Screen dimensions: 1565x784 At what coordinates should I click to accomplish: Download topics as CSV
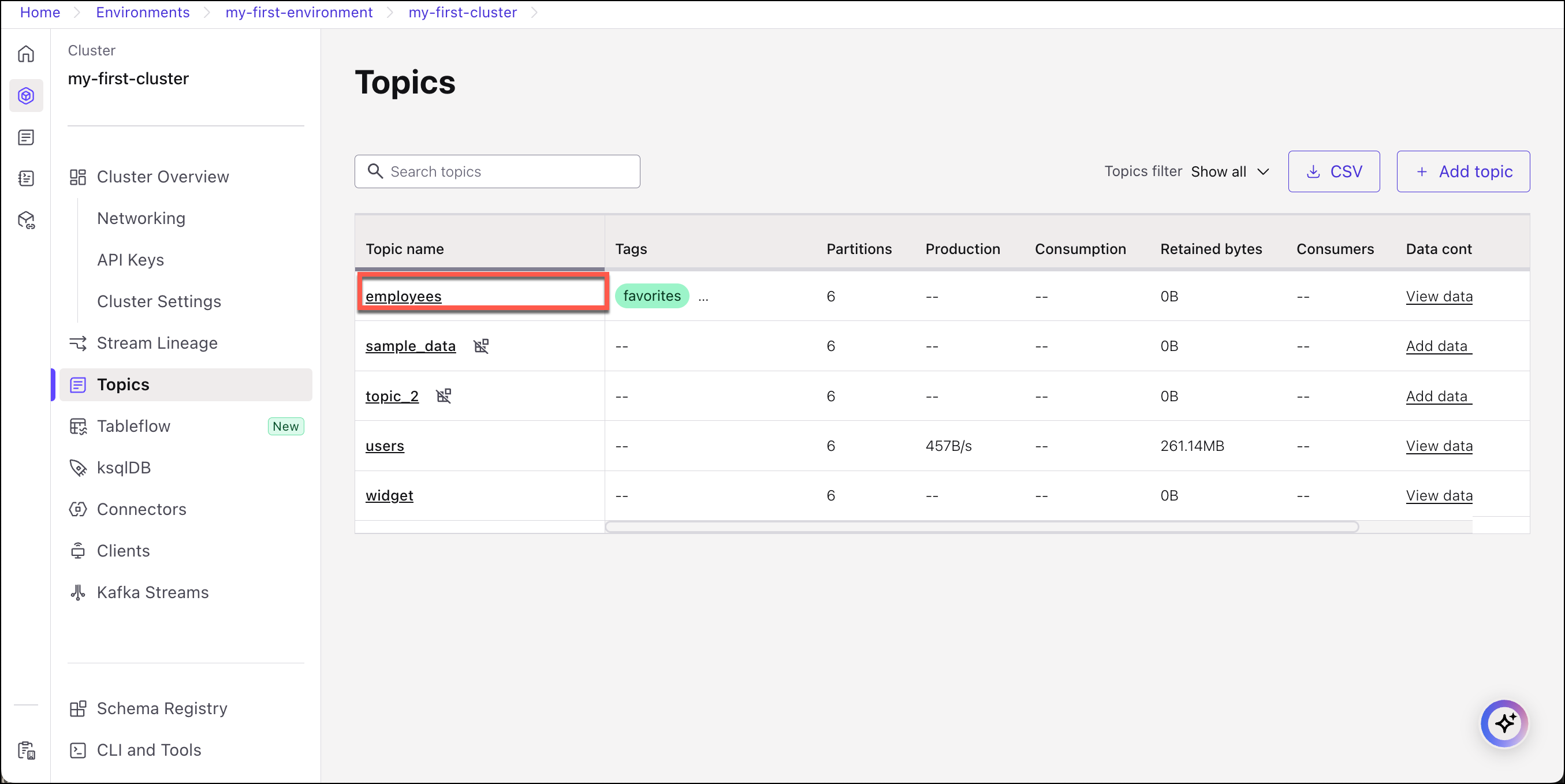1333,172
